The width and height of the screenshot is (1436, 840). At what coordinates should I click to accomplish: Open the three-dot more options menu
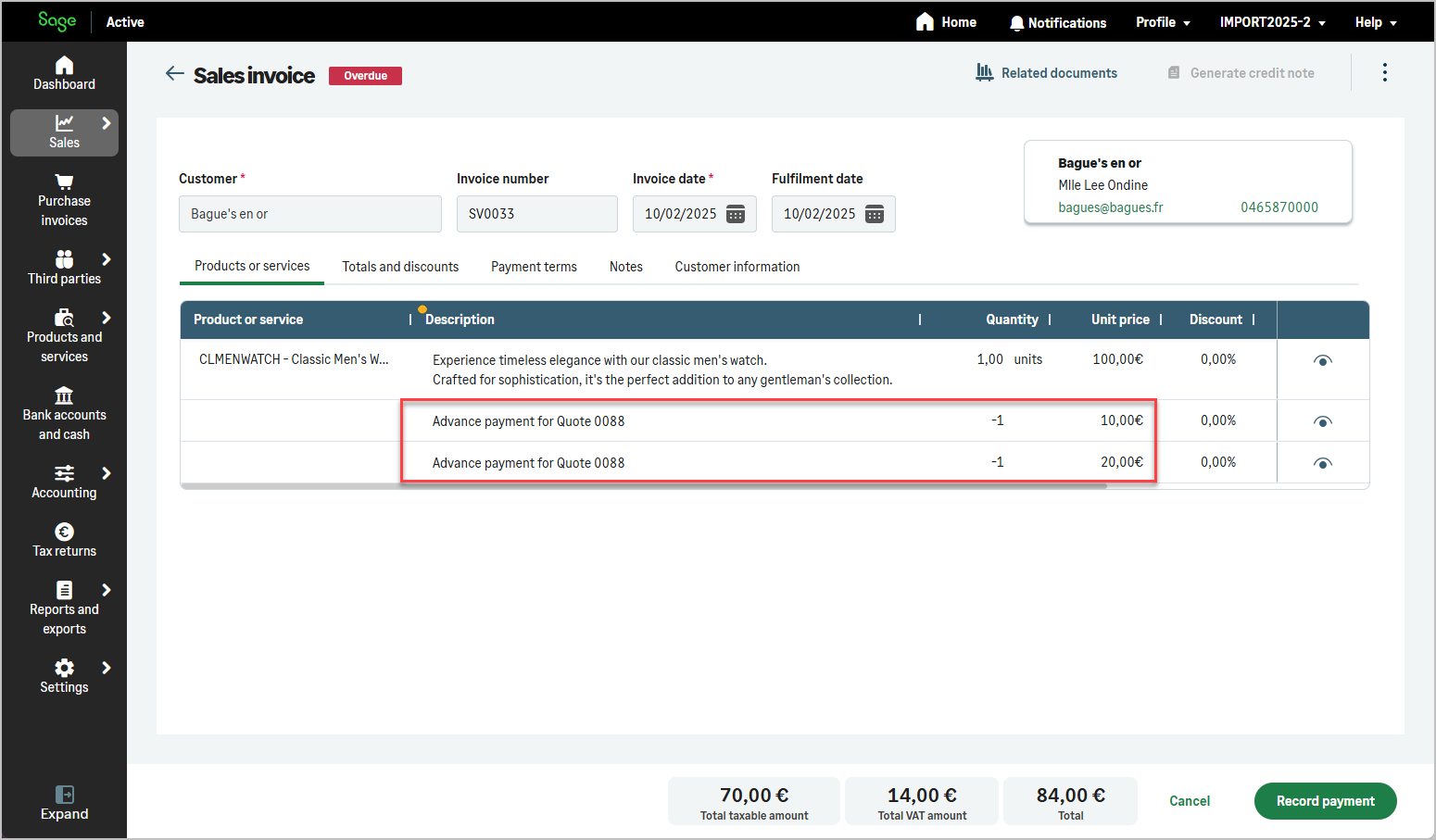click(x=1385, y=72)
